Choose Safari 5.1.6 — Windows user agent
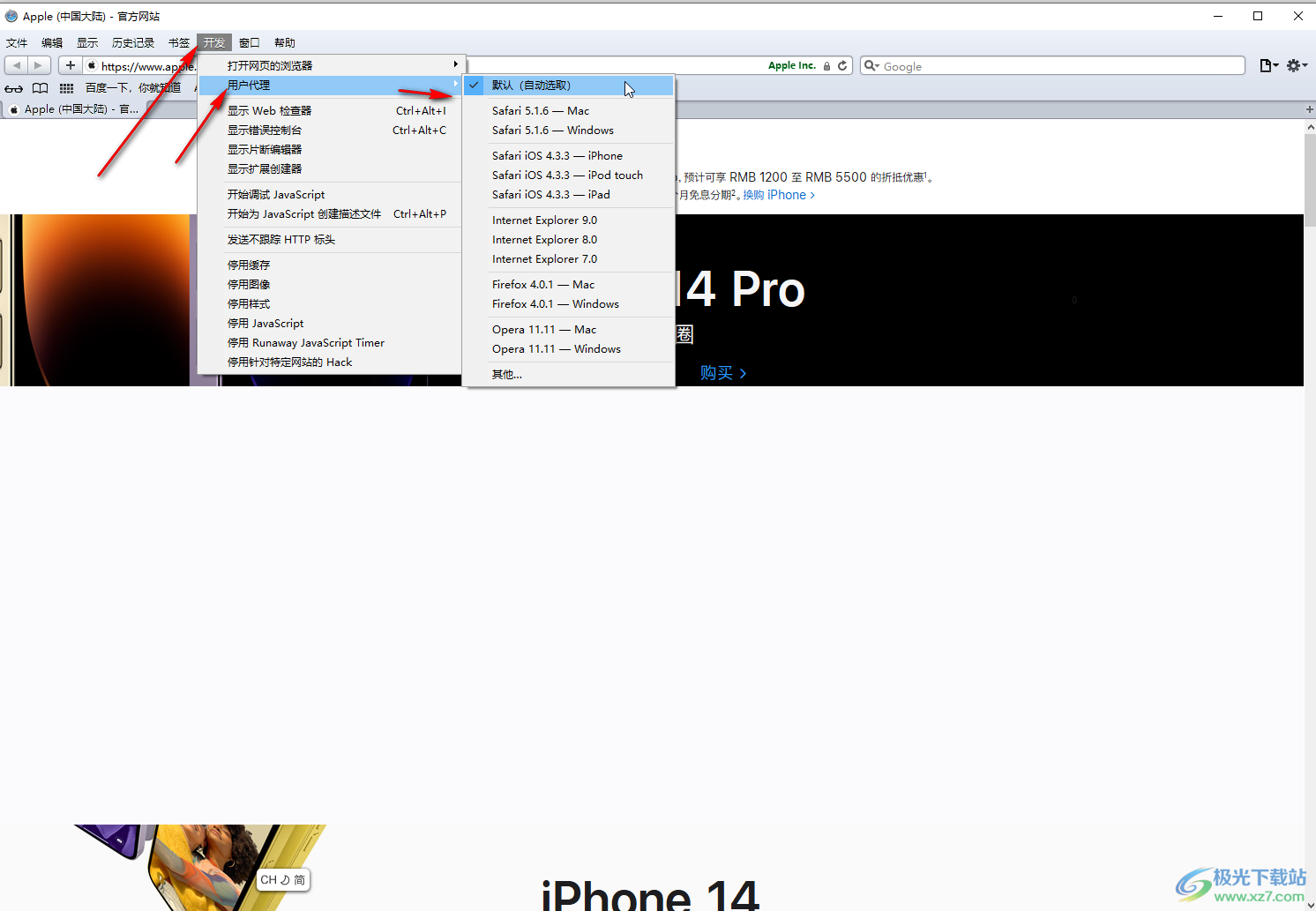1316x911 pixels. click(x=569, y=130)
